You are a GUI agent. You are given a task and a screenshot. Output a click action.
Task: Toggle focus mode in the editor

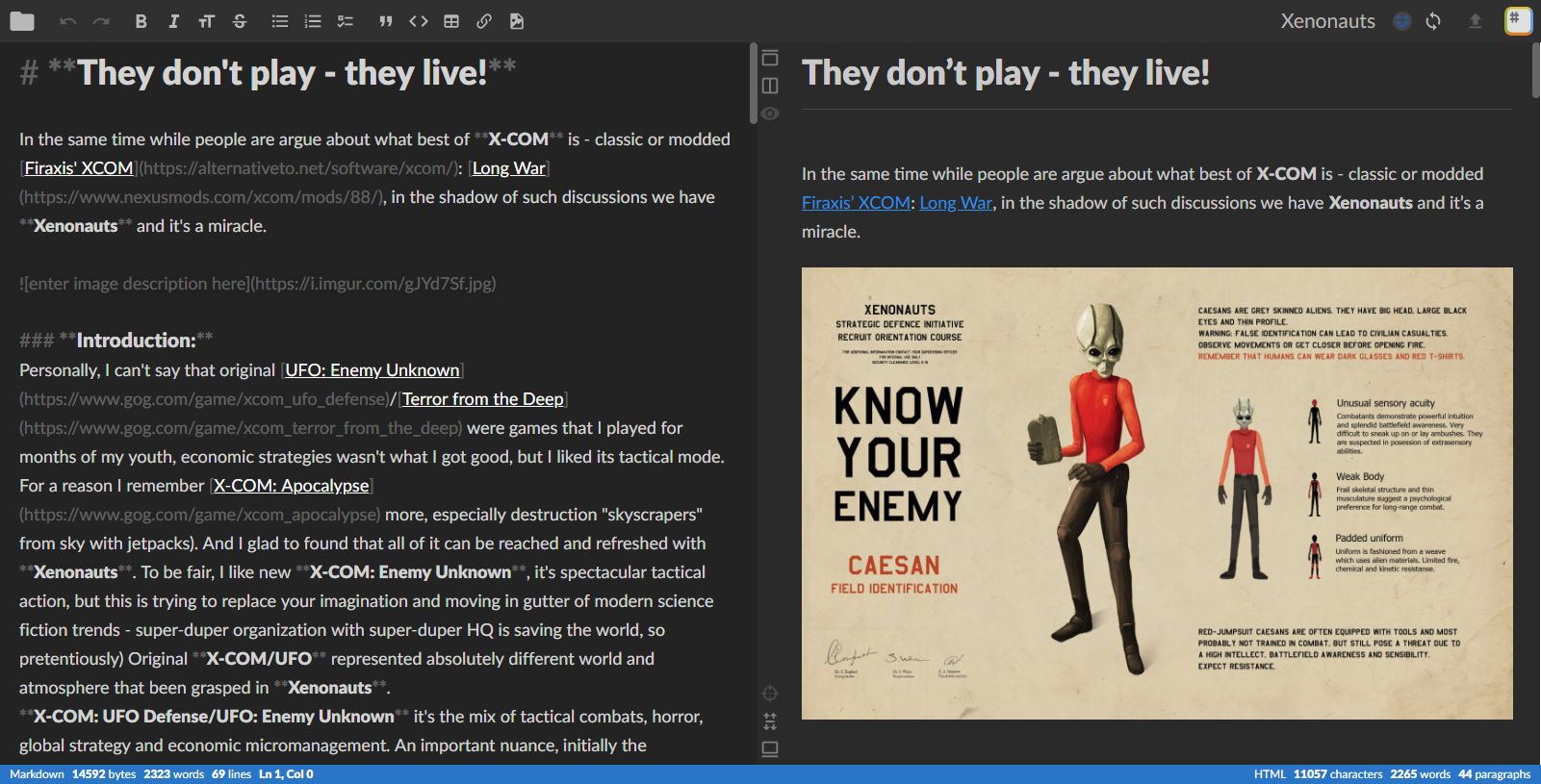[x=770, y=694]
